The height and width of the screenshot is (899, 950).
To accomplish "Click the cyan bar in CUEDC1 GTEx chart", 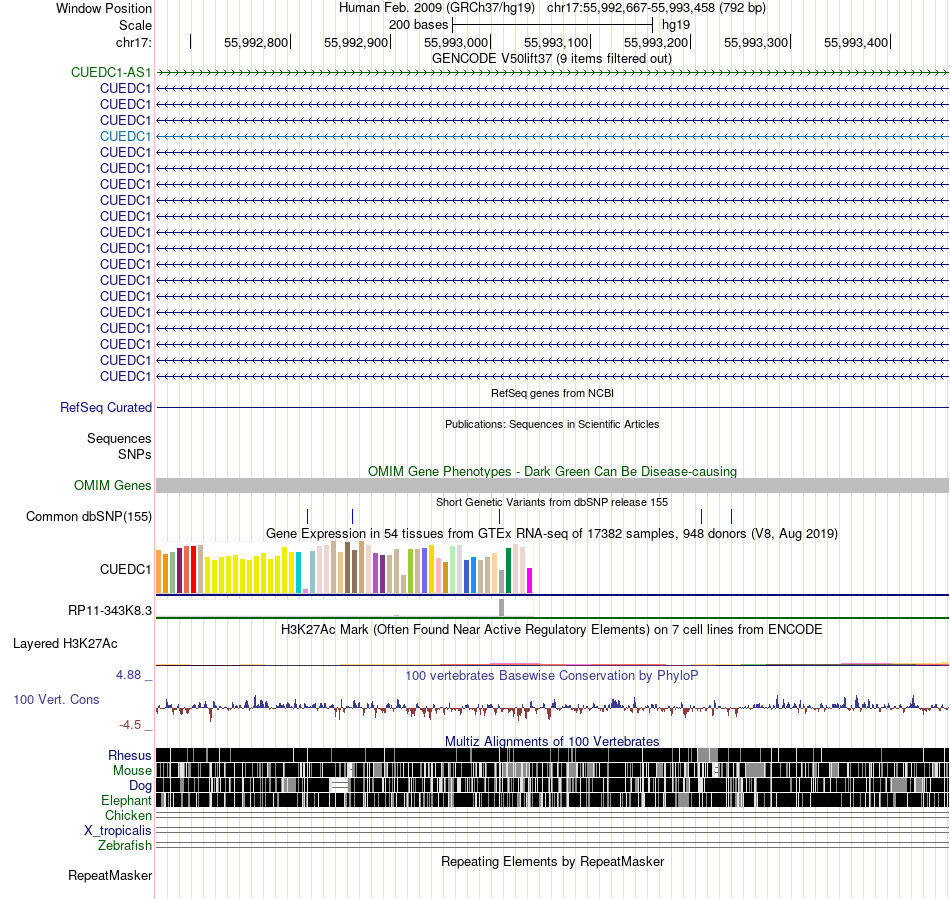I will click(299, 572).
